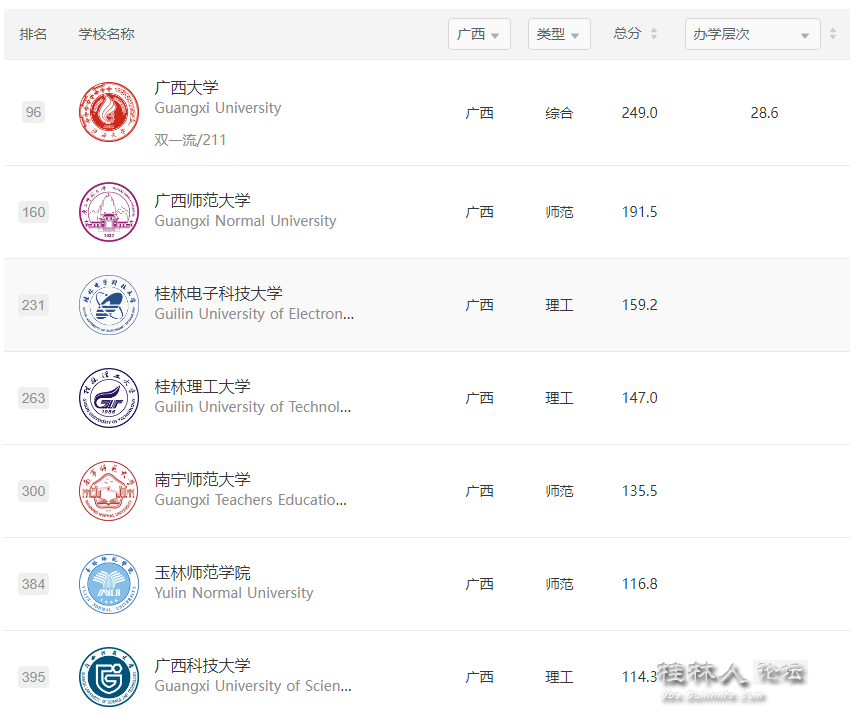Click the total score 159.2
858x723 pixels.
[639, 305]
